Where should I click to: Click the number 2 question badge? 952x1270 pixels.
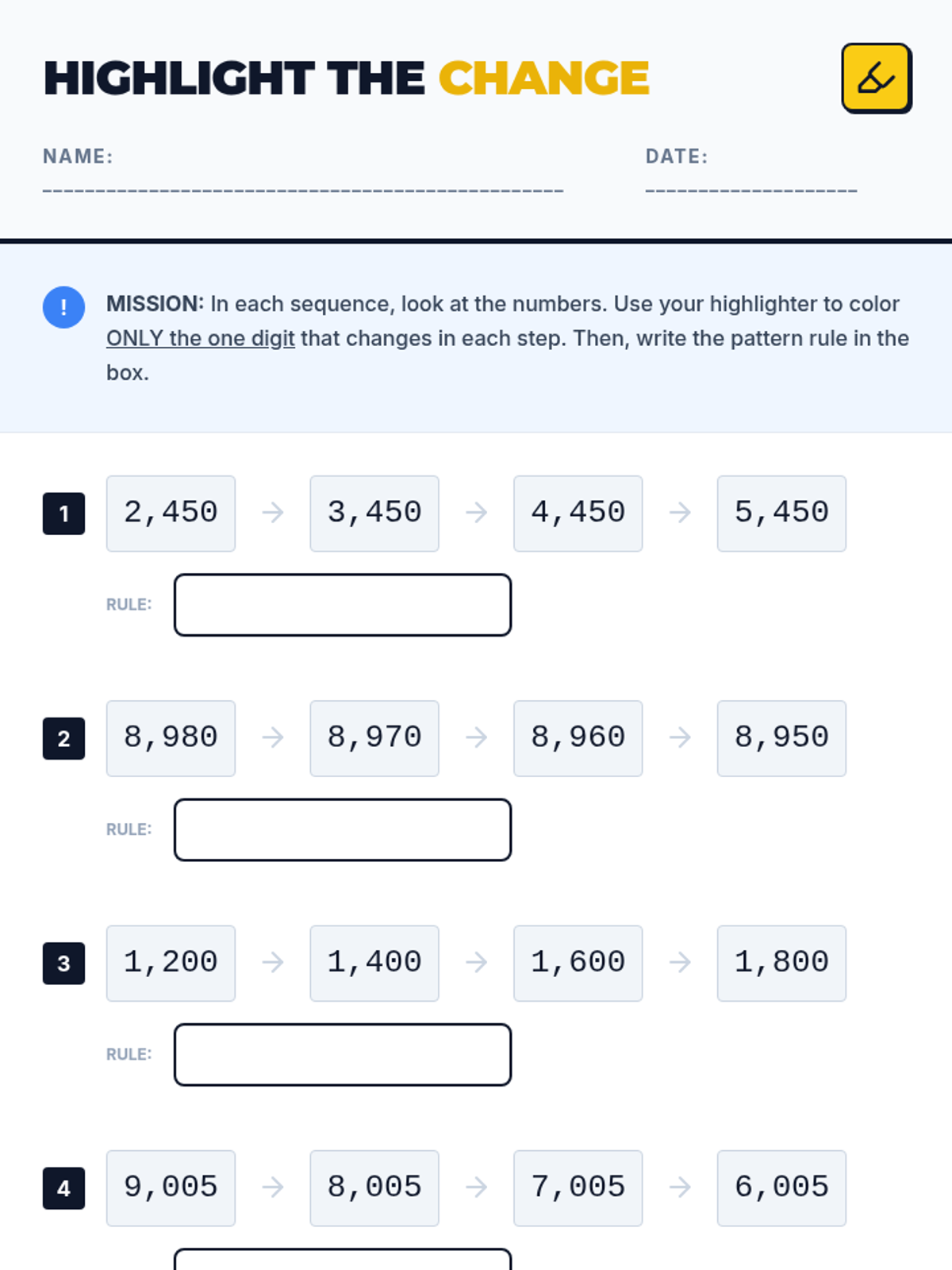pyautogui.click(x=63, y=738)
